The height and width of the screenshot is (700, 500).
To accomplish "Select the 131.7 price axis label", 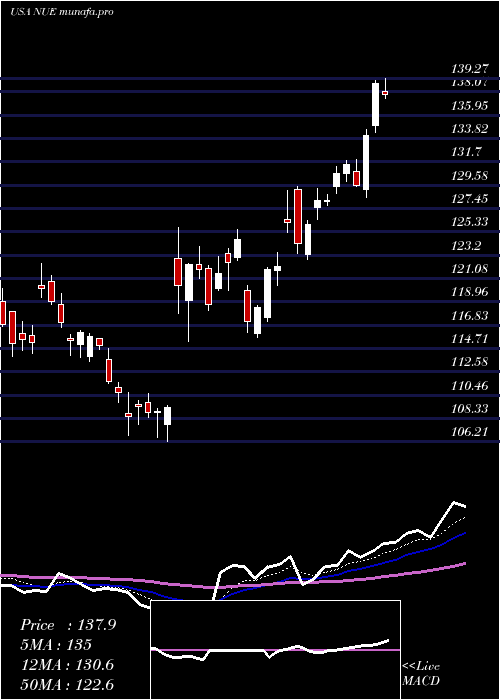I will point(467,152).
